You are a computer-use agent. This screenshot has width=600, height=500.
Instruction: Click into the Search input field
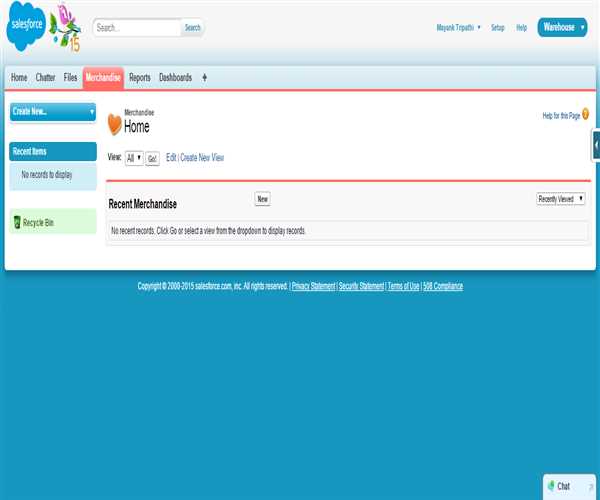[137, 28]
